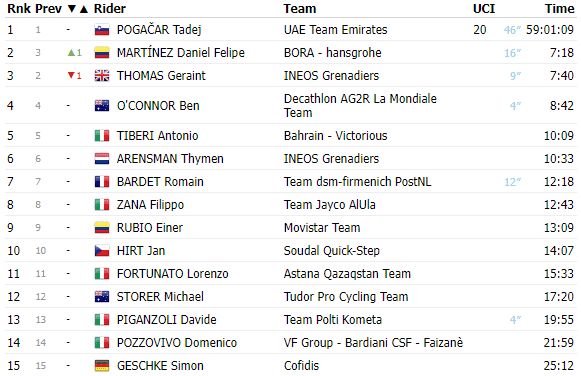
Task: Click the Slovenian flag beside Pogačar
Action: click(x=102, y=30)
